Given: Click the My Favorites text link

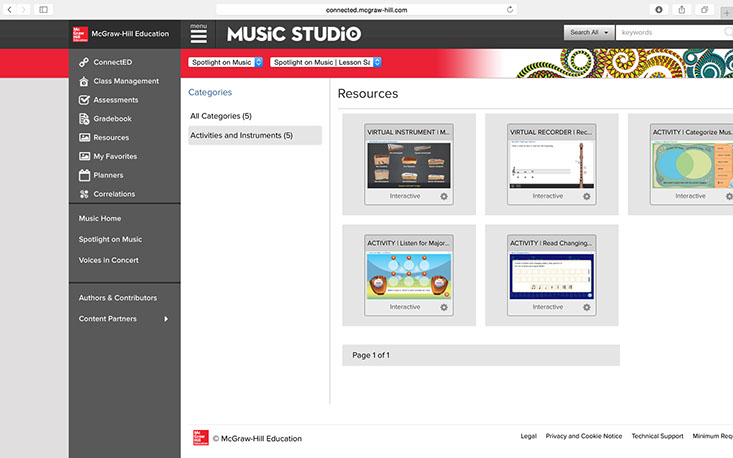Looking at the screenshot, I should coord(115,157).
